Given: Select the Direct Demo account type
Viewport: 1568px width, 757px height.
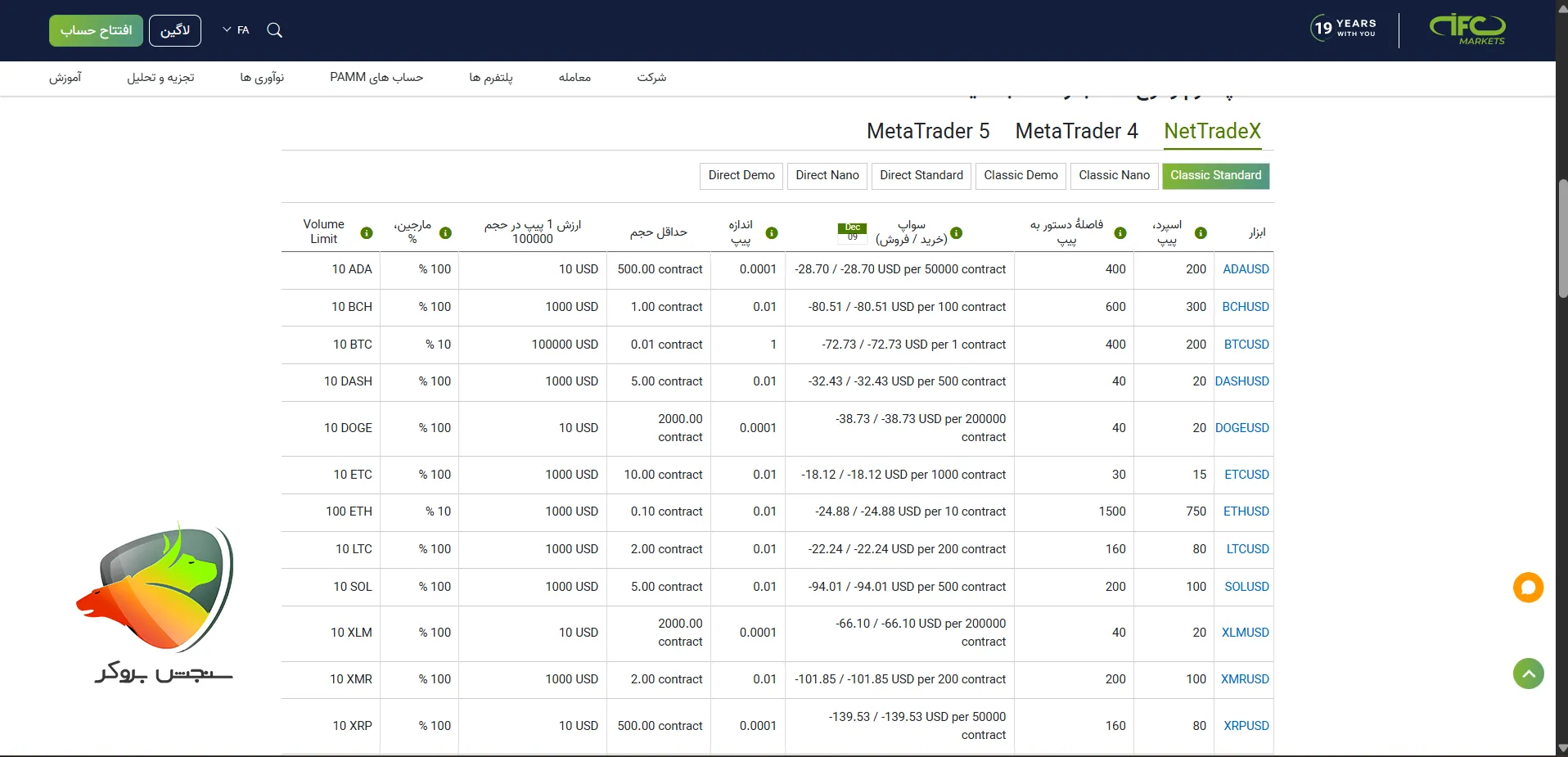Looking at the screenshot, I should pyautogui.click(x=741, y=176).
